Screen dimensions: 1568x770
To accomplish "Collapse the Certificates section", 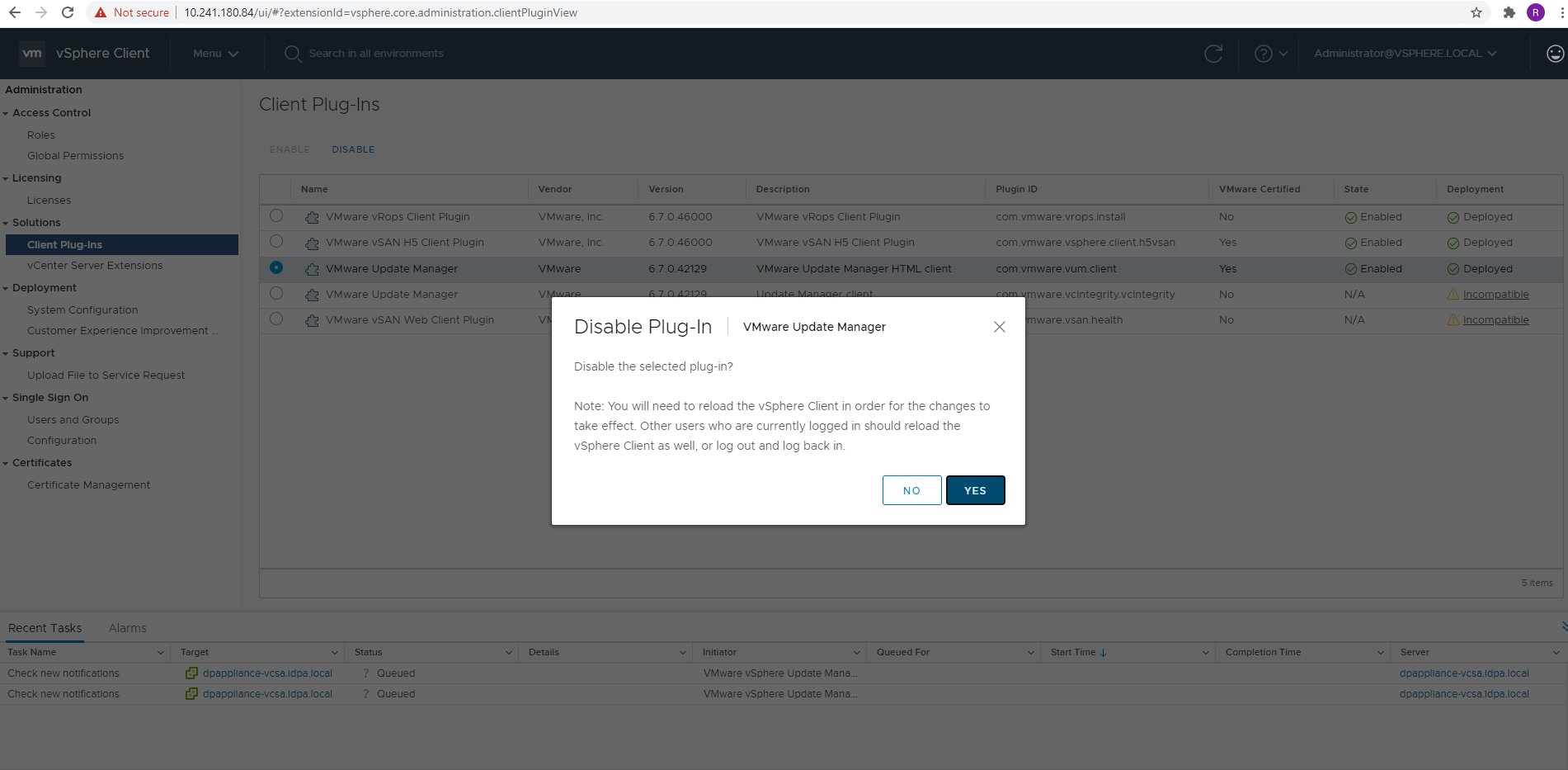I will [x=6, y=463].
